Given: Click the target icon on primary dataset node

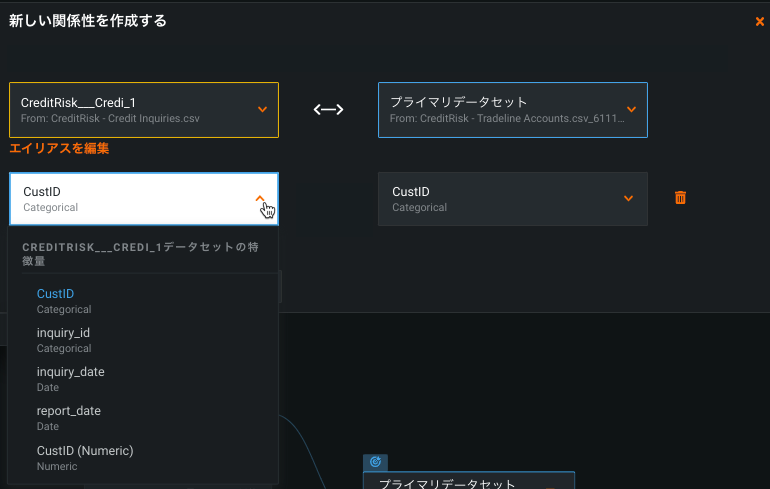Looking at the screenshot, I should pos(375,462).
